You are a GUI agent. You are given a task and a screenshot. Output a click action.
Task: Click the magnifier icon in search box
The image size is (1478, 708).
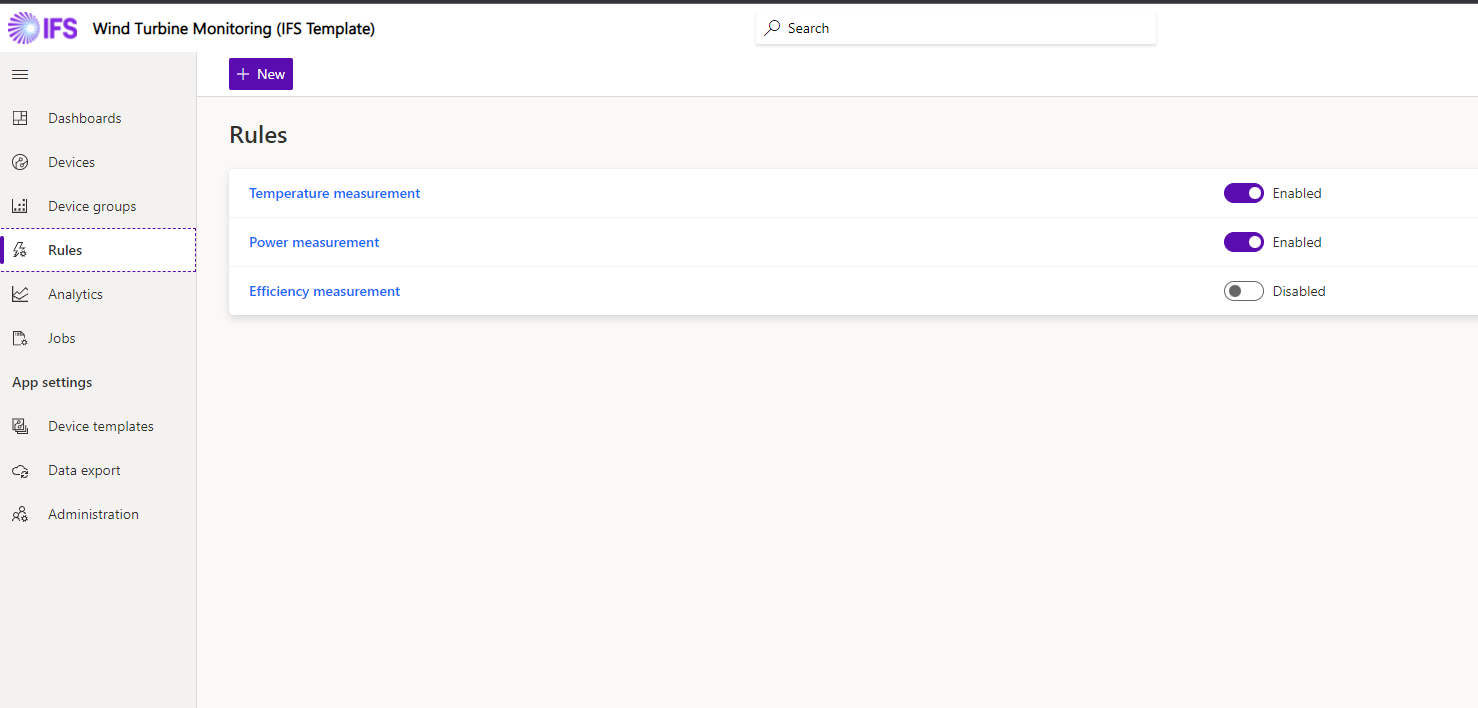point(772,28)
